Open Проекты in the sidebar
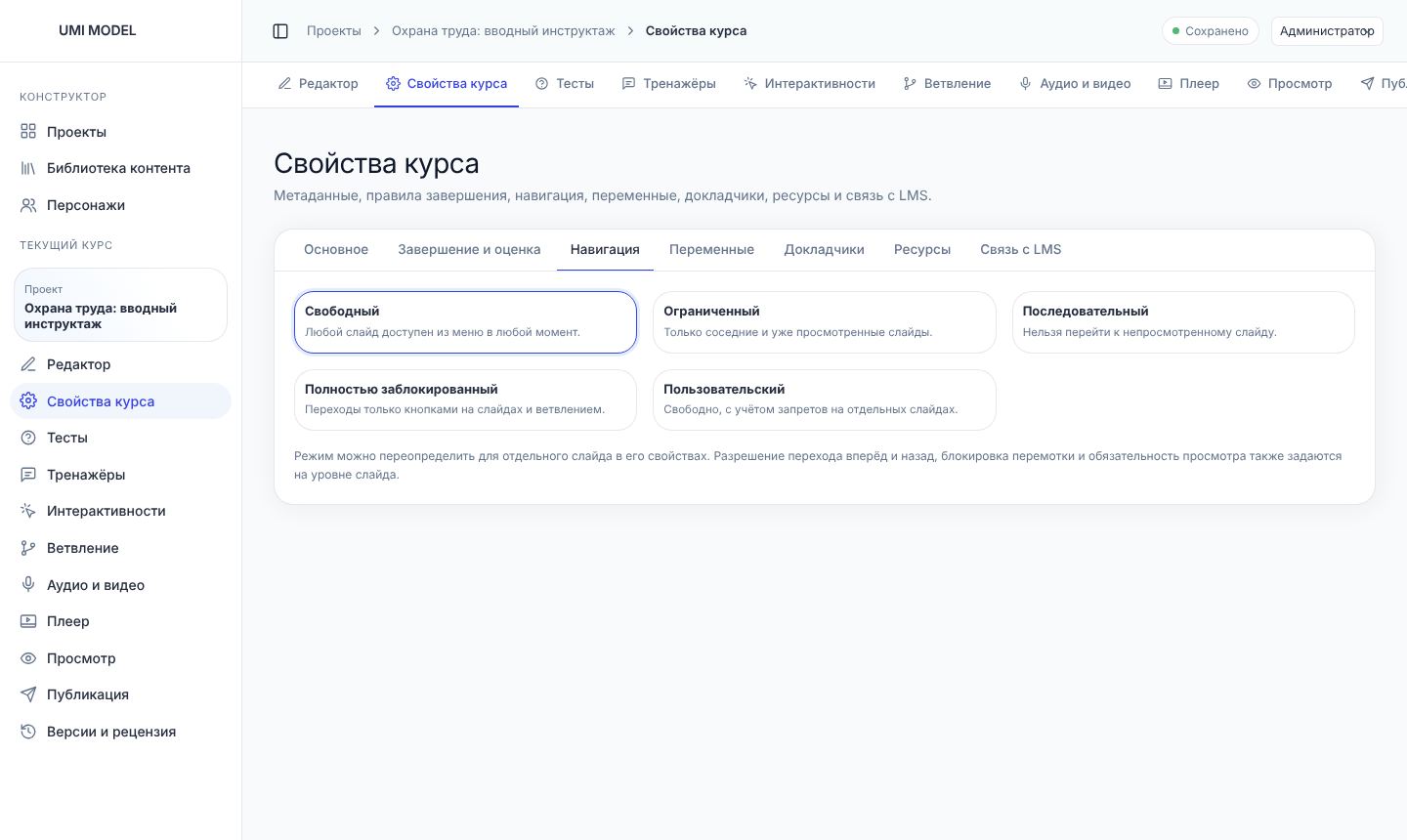 point(120,132)
